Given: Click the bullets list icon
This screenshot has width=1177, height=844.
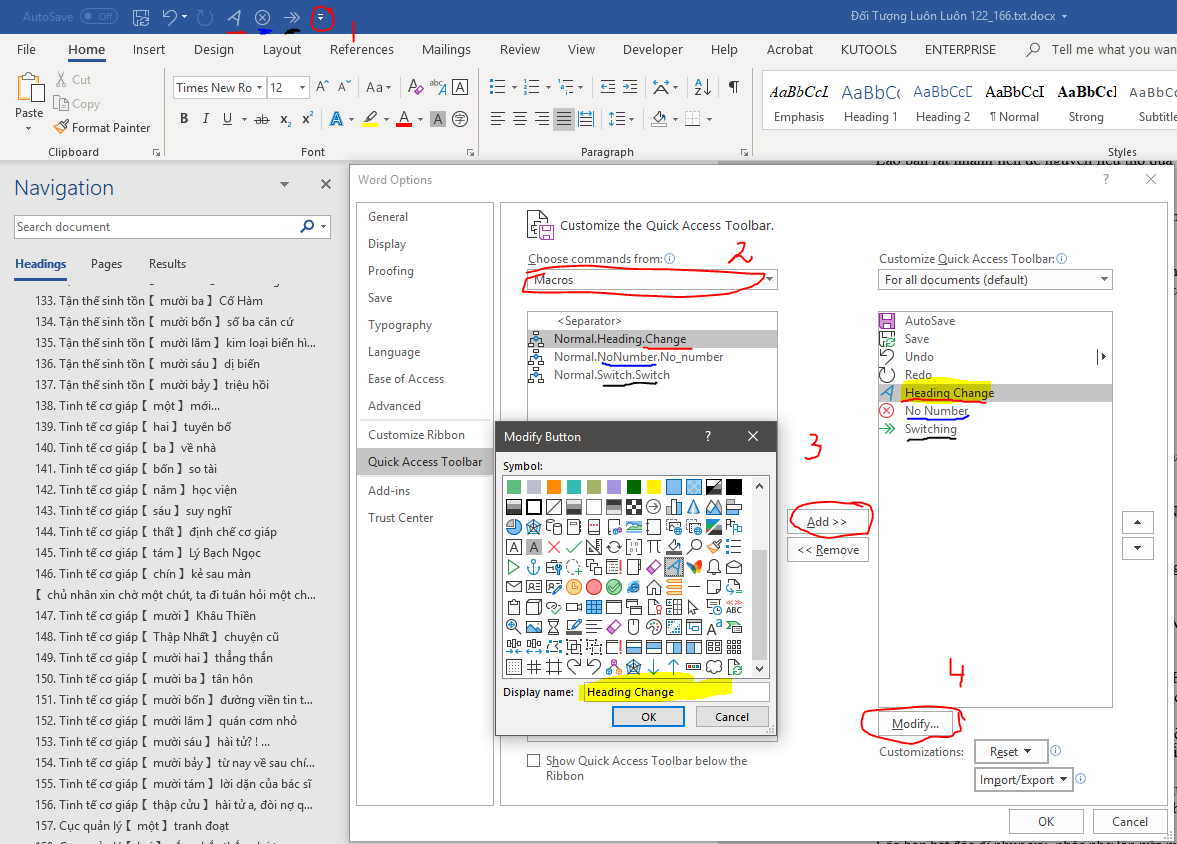Looking at the screenshot, I should coord(499,88).
